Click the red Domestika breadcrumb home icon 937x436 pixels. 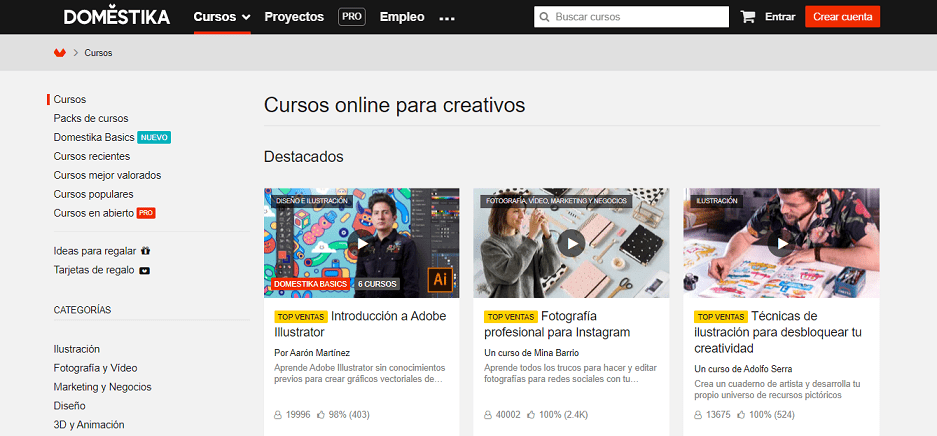[59, 53]
